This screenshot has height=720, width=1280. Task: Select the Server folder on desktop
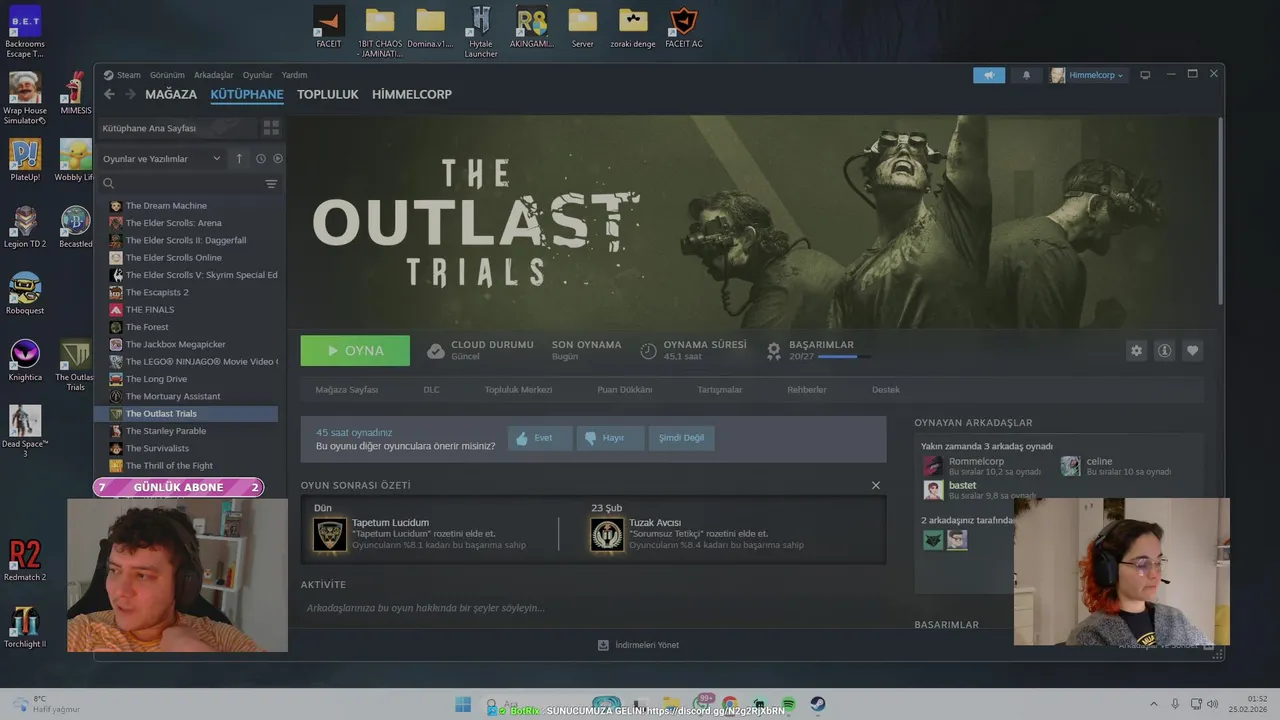coord(582,27)
